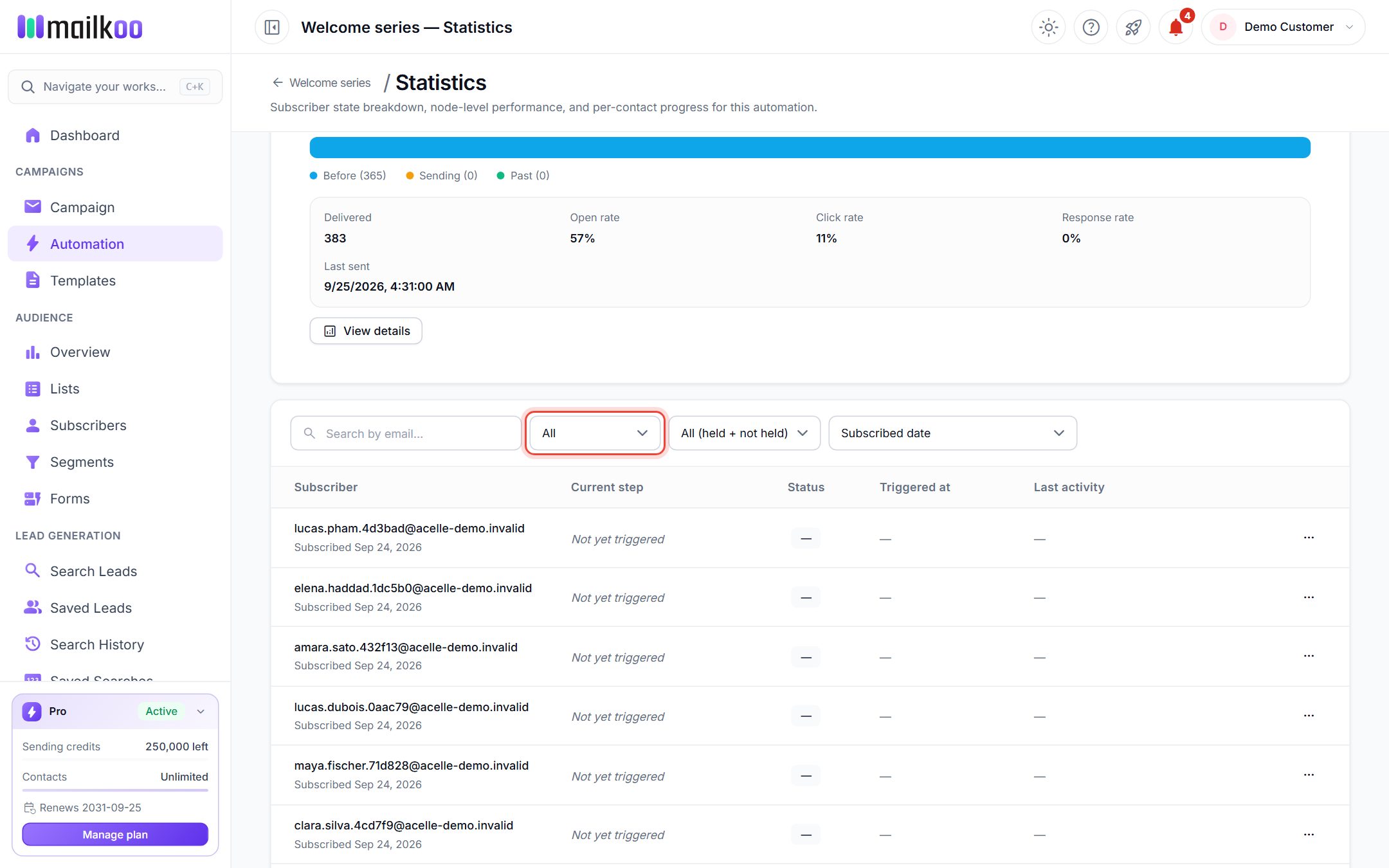The image size is (1389, 868).
Task: Open row menu for amara.sato subscriber
Action: pyautogui.click(x=1309, y=656)
